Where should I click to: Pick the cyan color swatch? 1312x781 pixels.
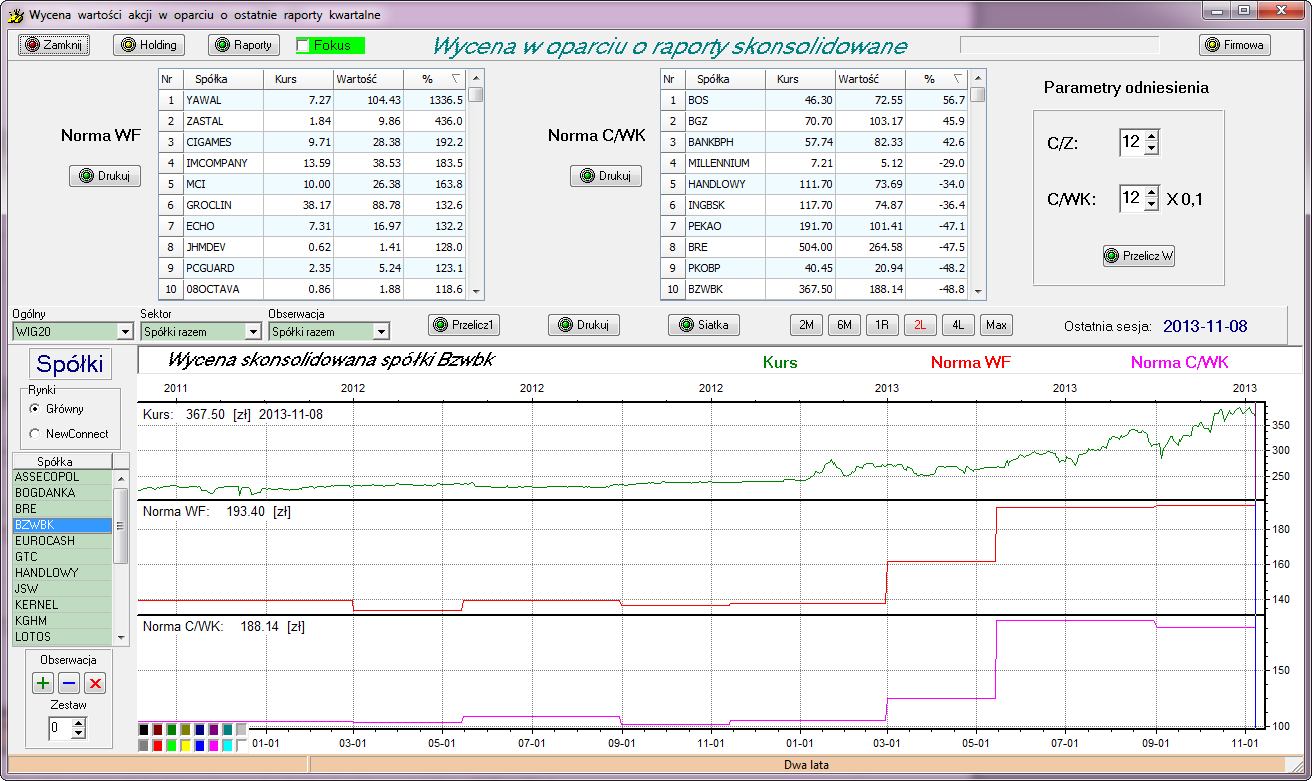[x=228, y=745]
